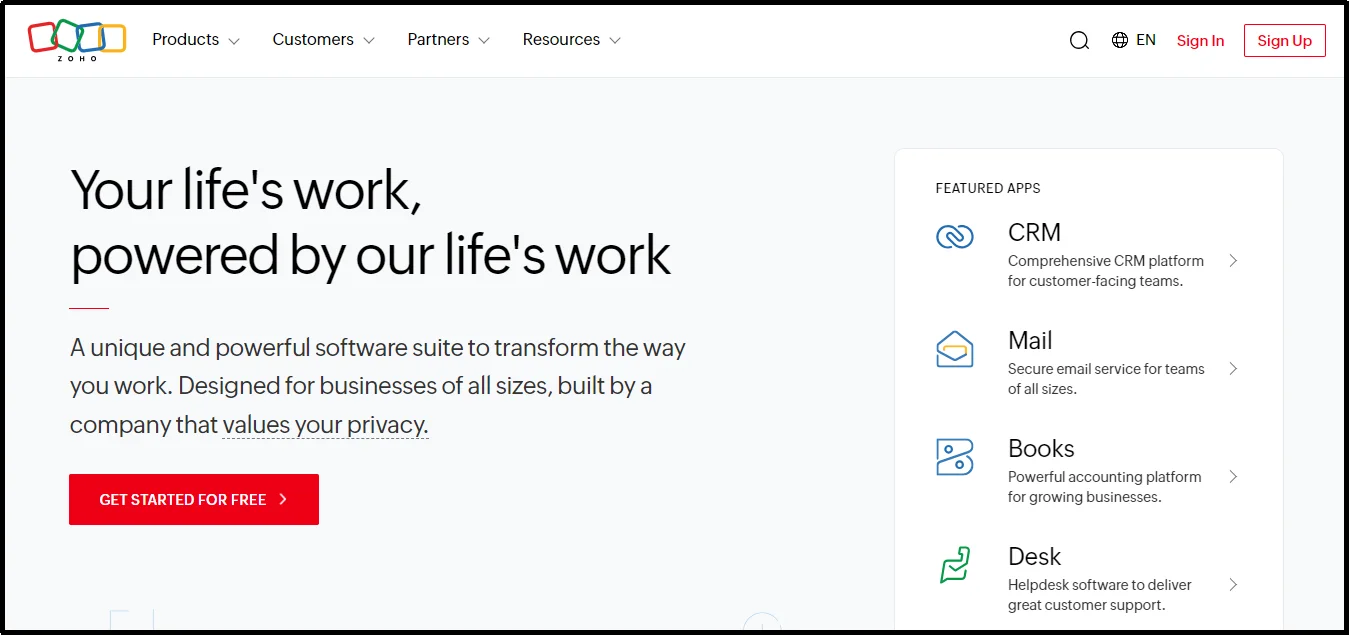Click Get Started For Free button
This screenshot has height=636, width=1350.
[194, 499]
